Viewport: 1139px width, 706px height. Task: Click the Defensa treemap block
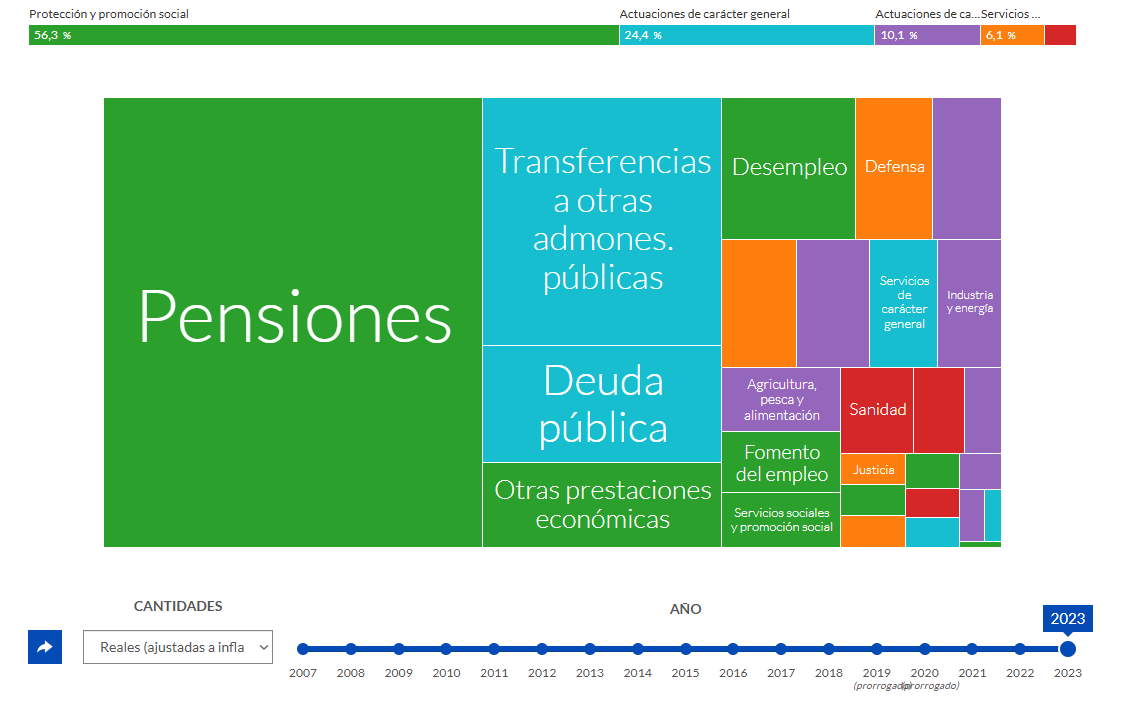[894, 169]
